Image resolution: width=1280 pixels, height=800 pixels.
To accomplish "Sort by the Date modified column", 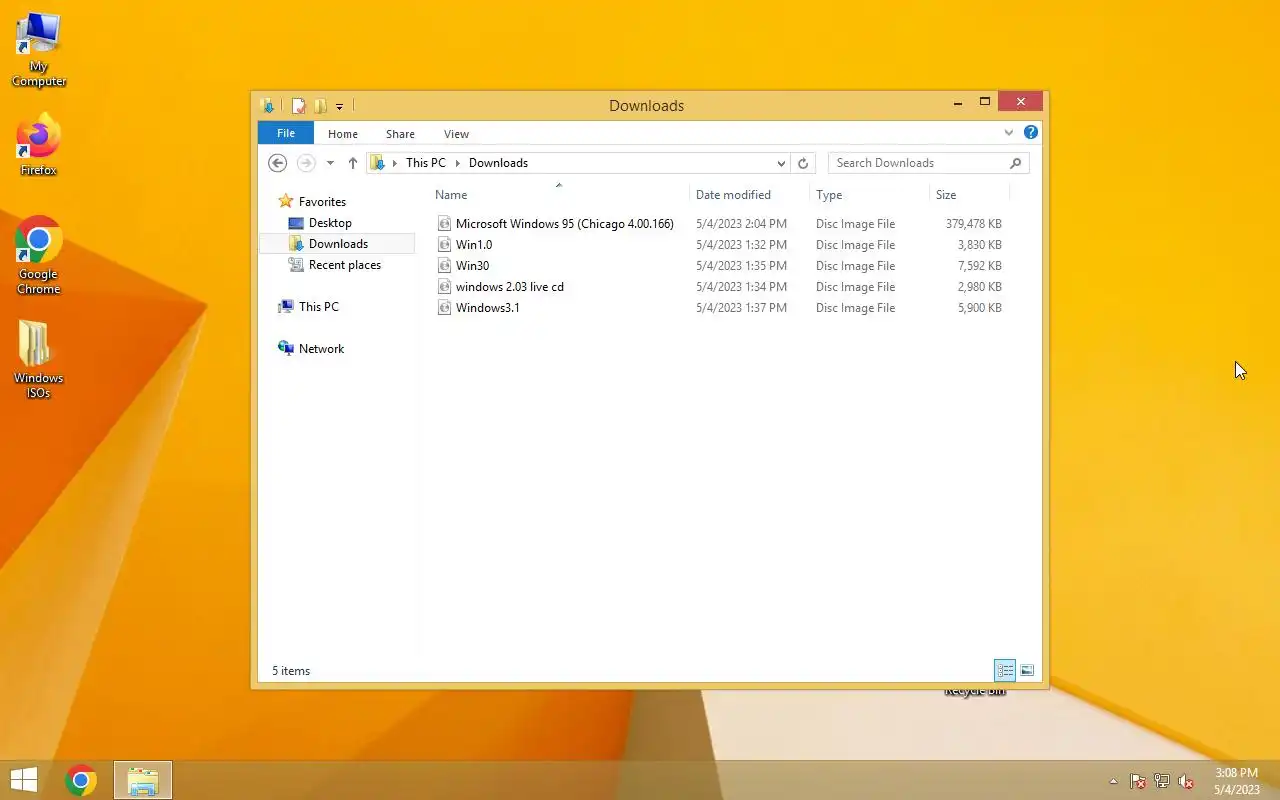I will coord(749,195).
